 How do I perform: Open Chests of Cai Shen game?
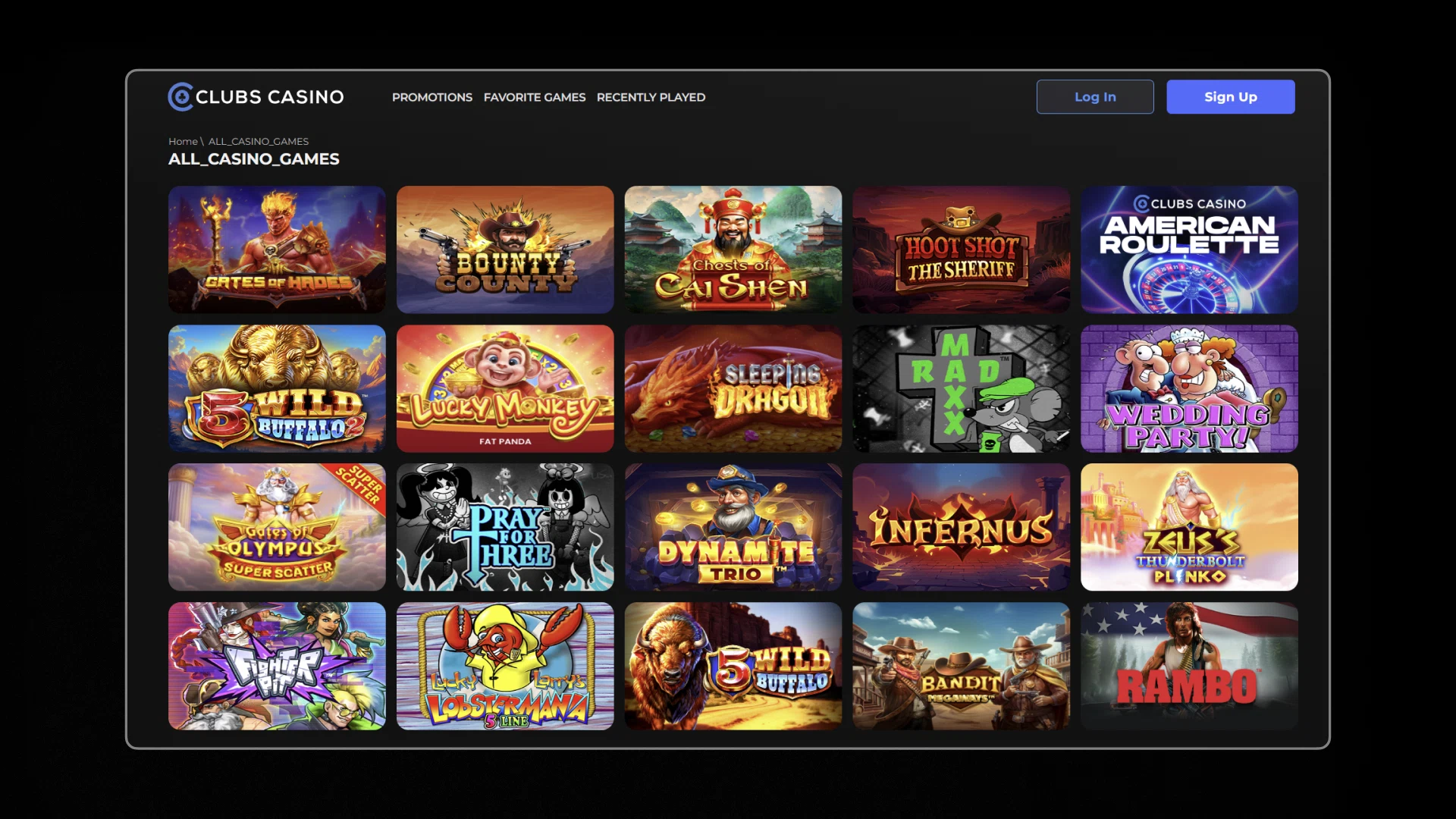[733, 249]
